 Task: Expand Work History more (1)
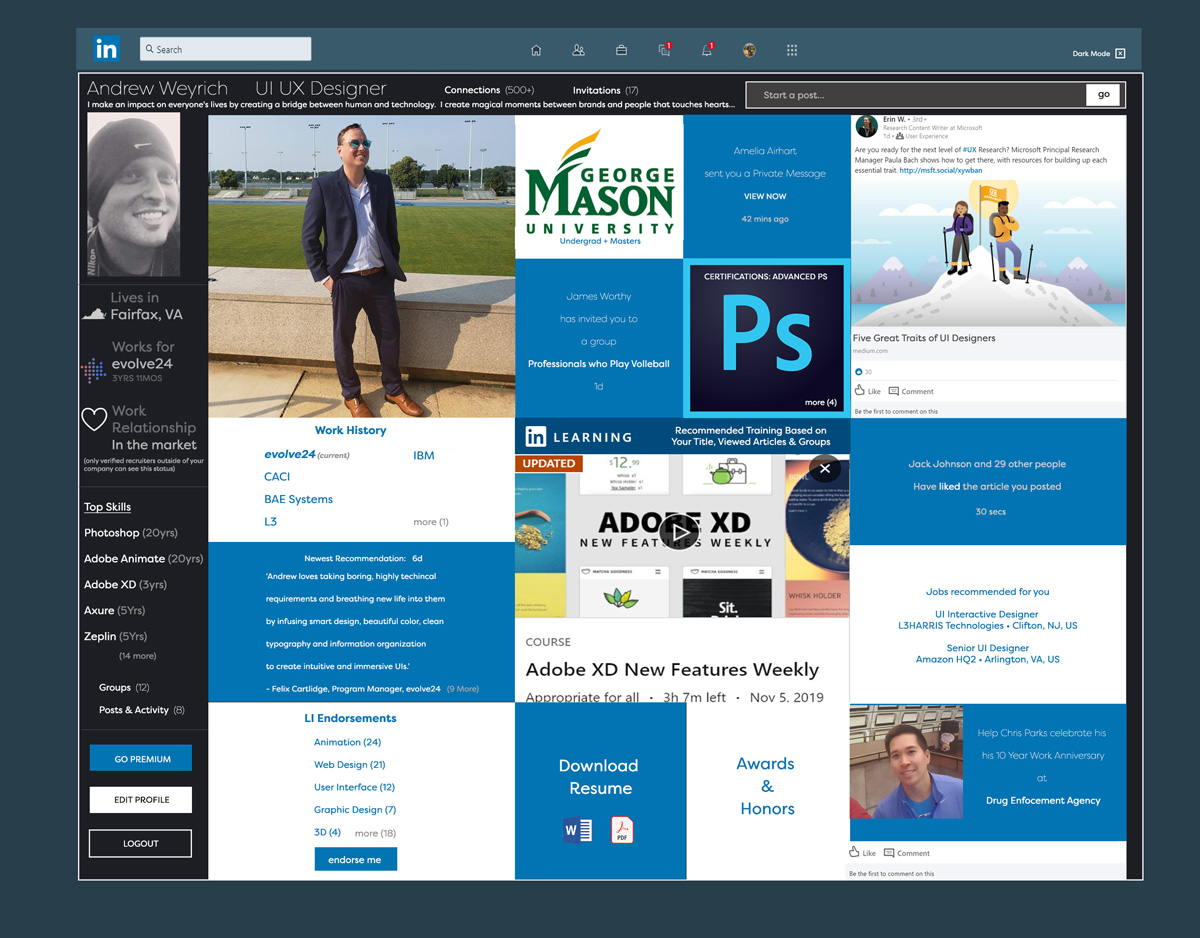pyautogui.click(x=431, y=522)
